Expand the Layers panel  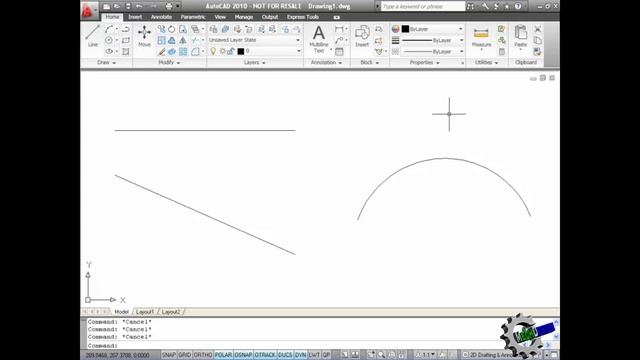[x=255, y=62]
